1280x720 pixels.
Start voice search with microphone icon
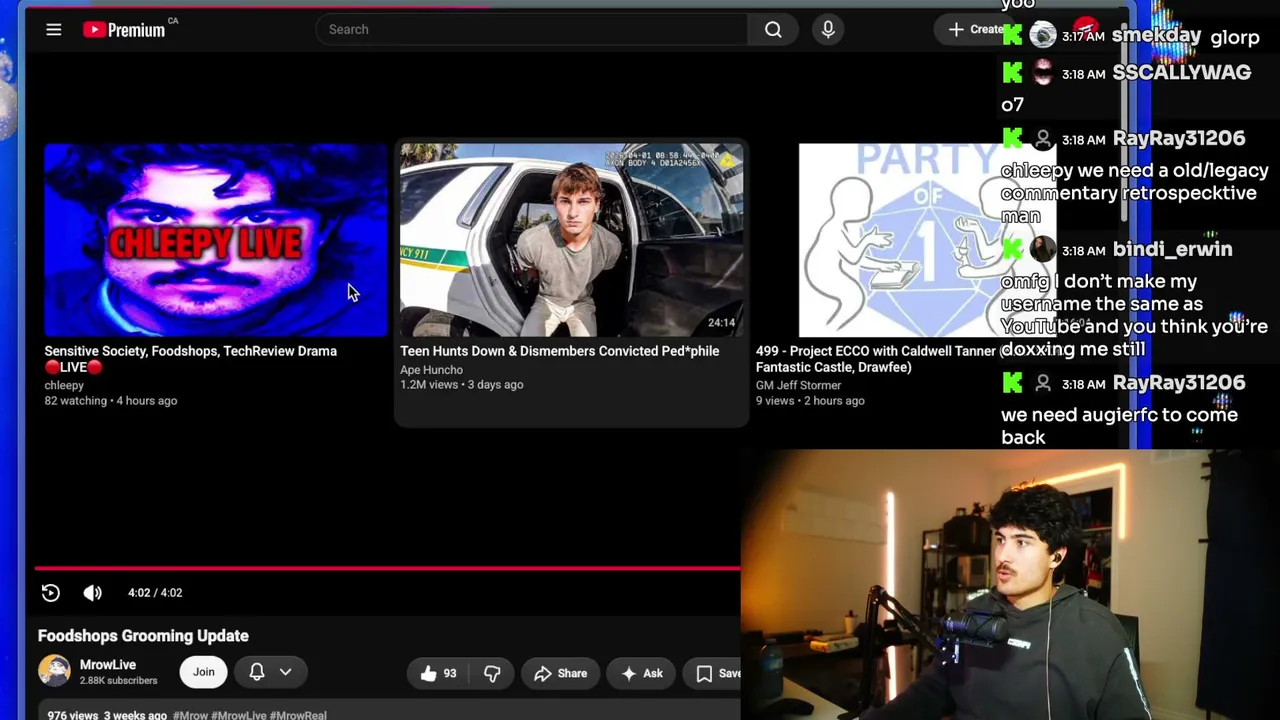828,29
